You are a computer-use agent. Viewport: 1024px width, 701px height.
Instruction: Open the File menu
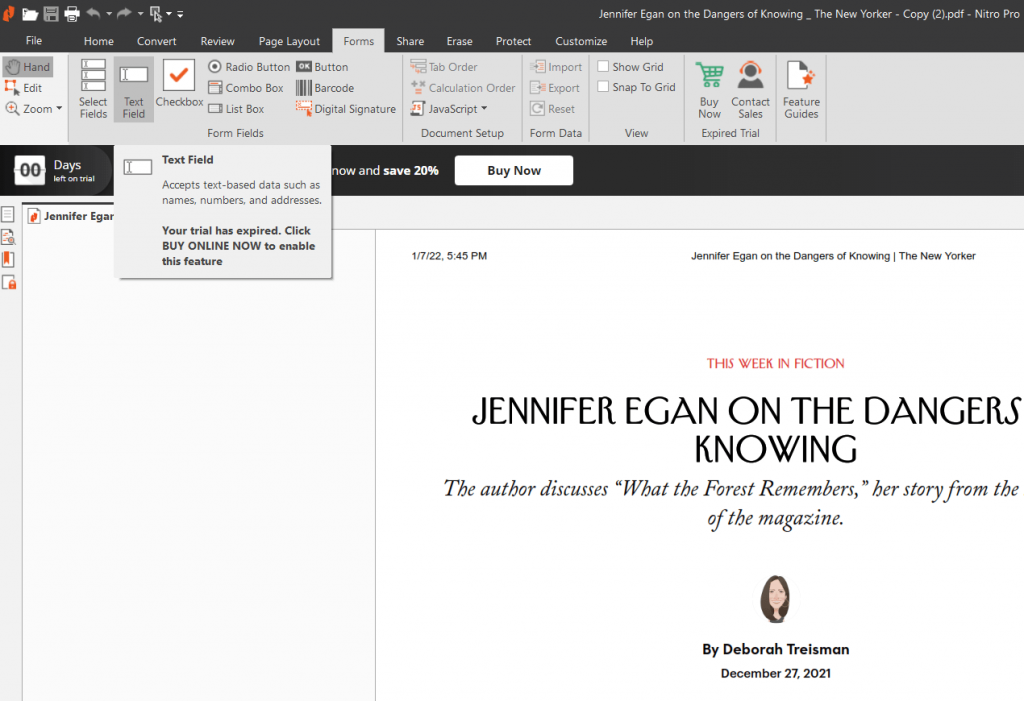tap(34, 41)
